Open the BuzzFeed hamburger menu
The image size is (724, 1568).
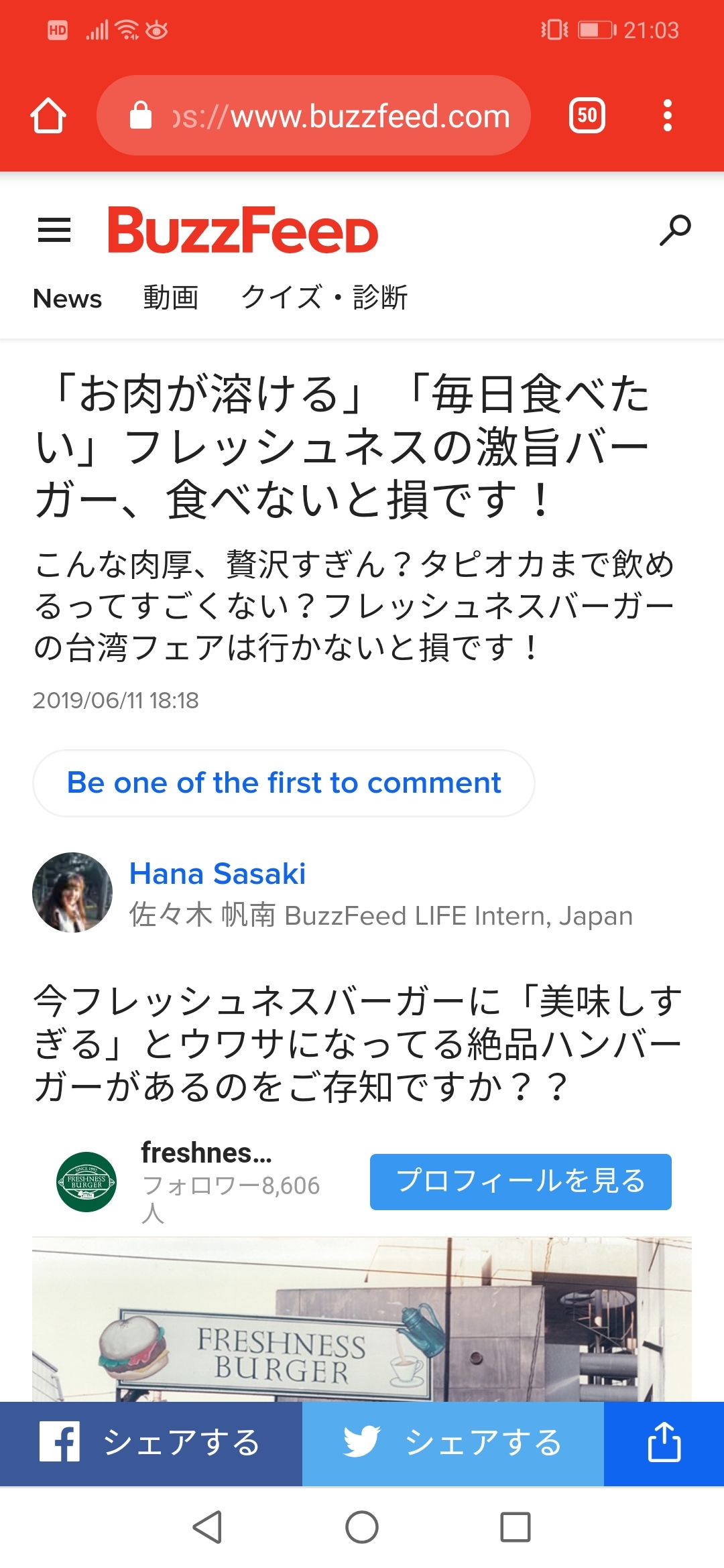54,230
